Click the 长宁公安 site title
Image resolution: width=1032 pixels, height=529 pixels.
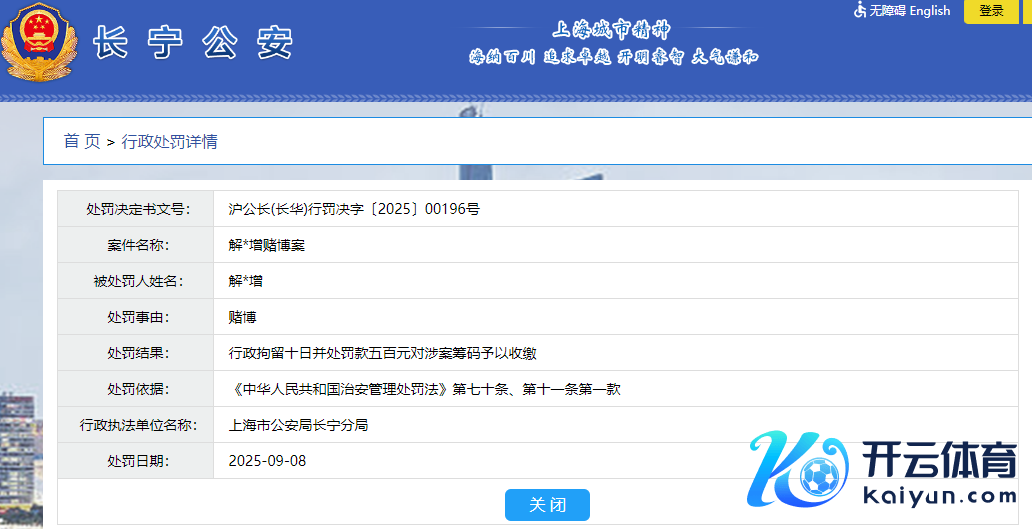tap(193, 42)
